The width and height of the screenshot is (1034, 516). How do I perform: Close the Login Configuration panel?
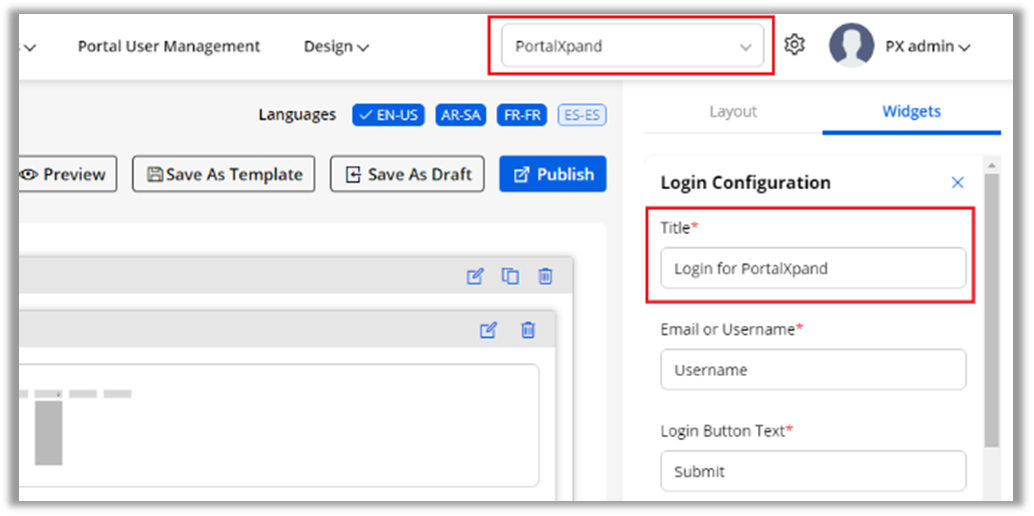point(957,182)
